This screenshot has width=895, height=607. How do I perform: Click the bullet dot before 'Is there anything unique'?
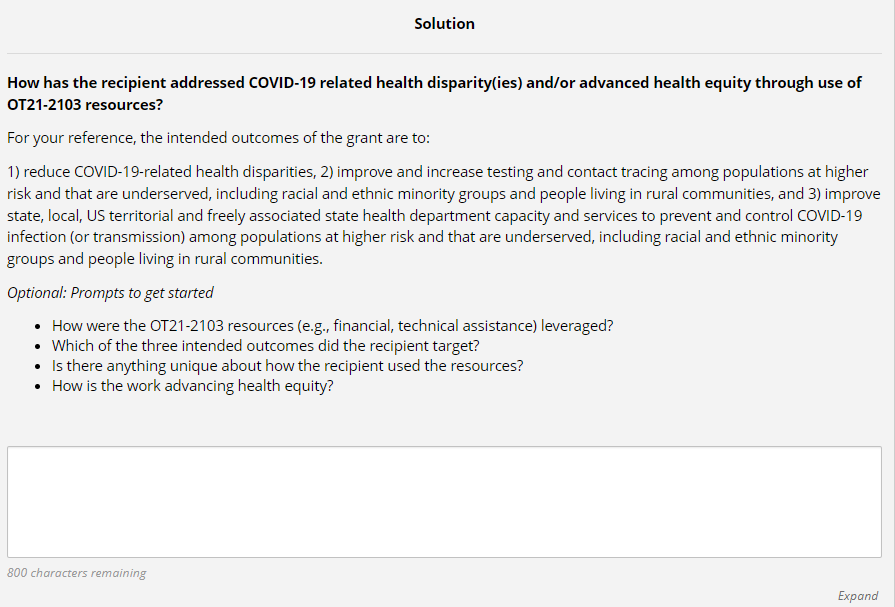point(37,367)
